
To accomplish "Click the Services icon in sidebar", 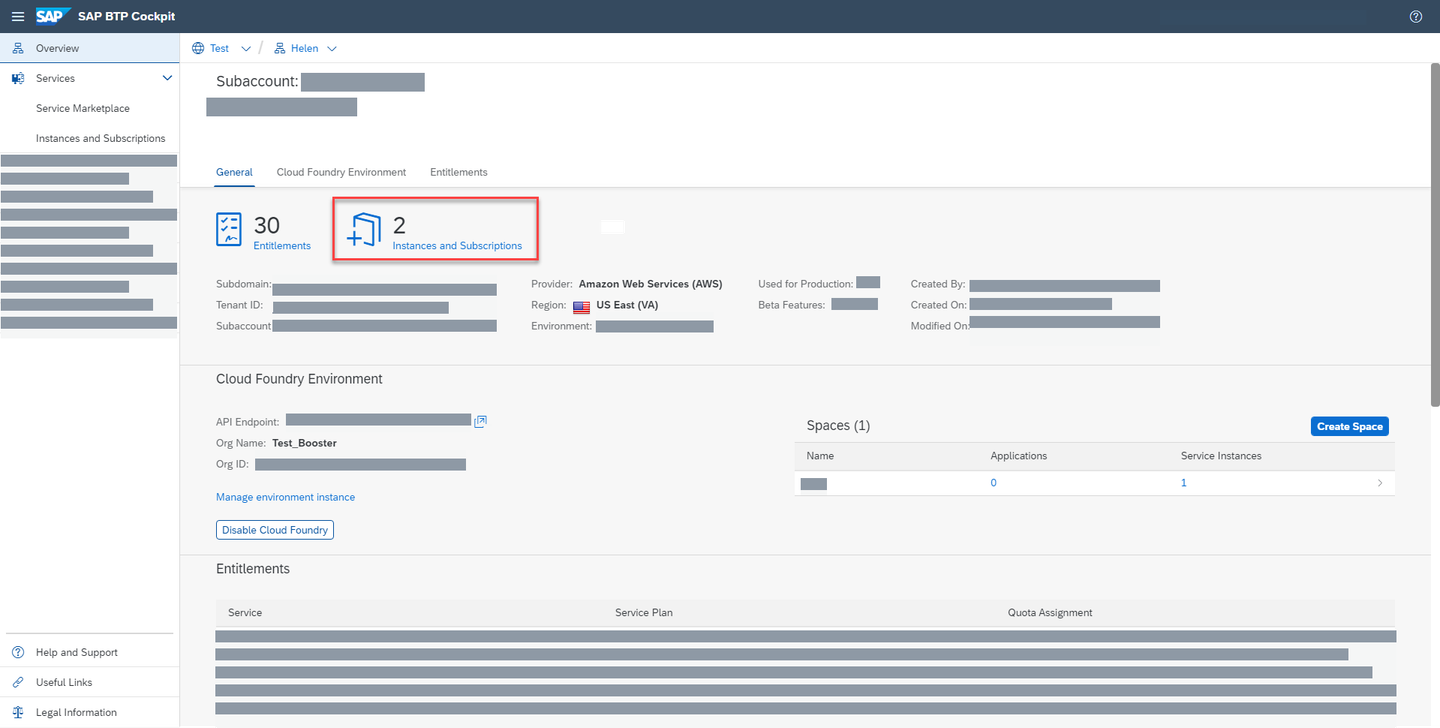I will pyautogui.click(x=18, y=78).
